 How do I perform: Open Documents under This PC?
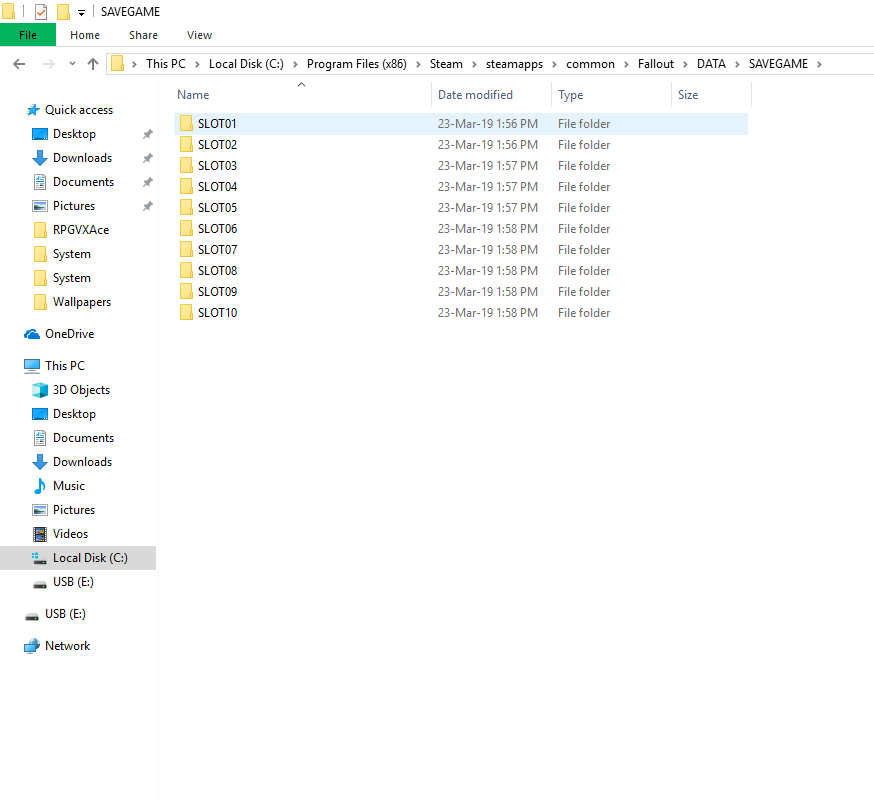coord(83,438)
